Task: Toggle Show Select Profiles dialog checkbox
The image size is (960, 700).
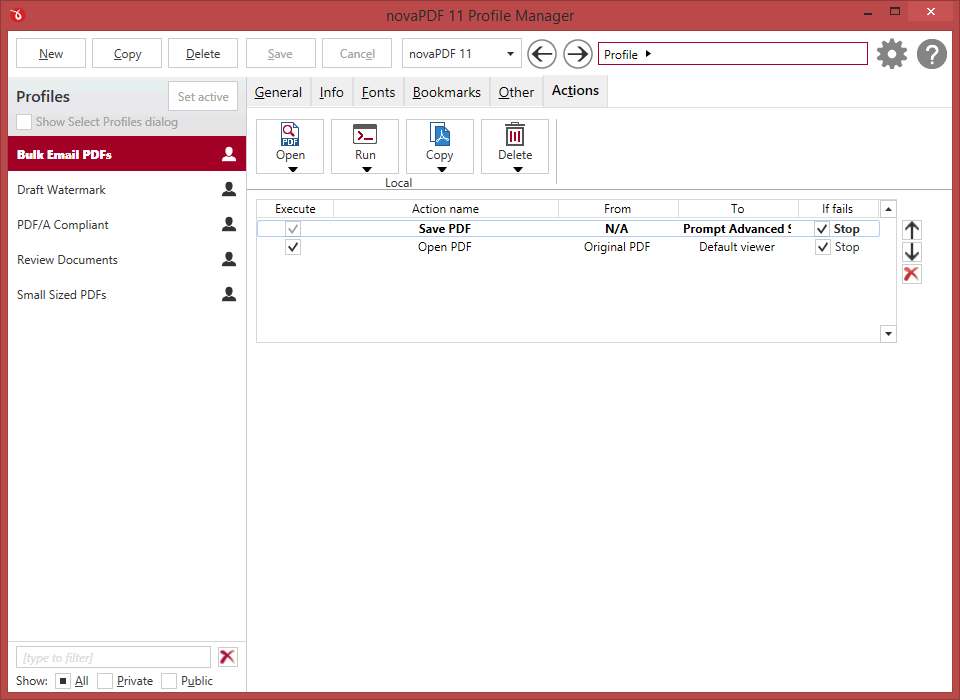Action: pyautogui.click(x=24, y=122)
